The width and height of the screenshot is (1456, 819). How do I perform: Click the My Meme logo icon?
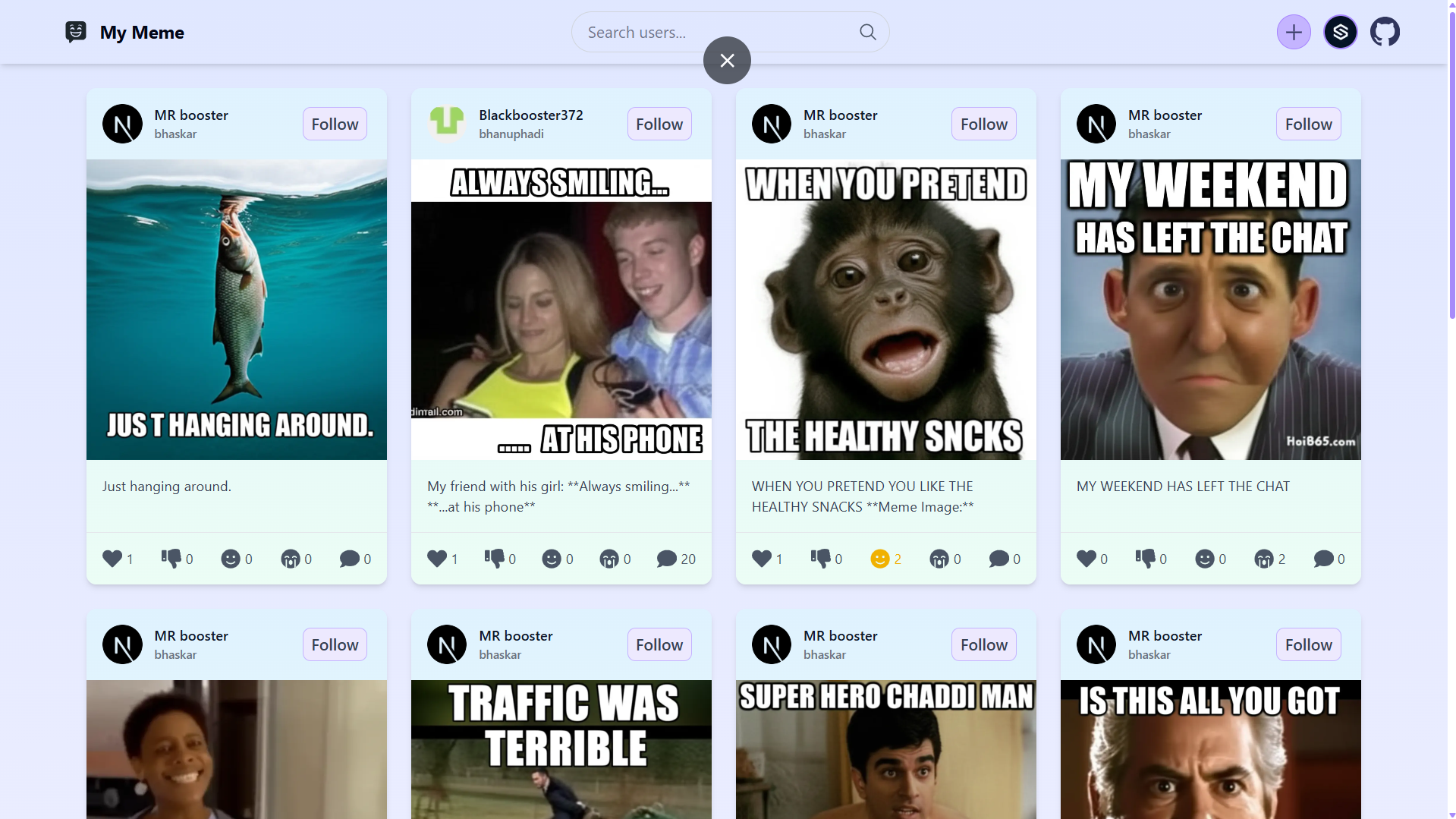pos(76,32)
